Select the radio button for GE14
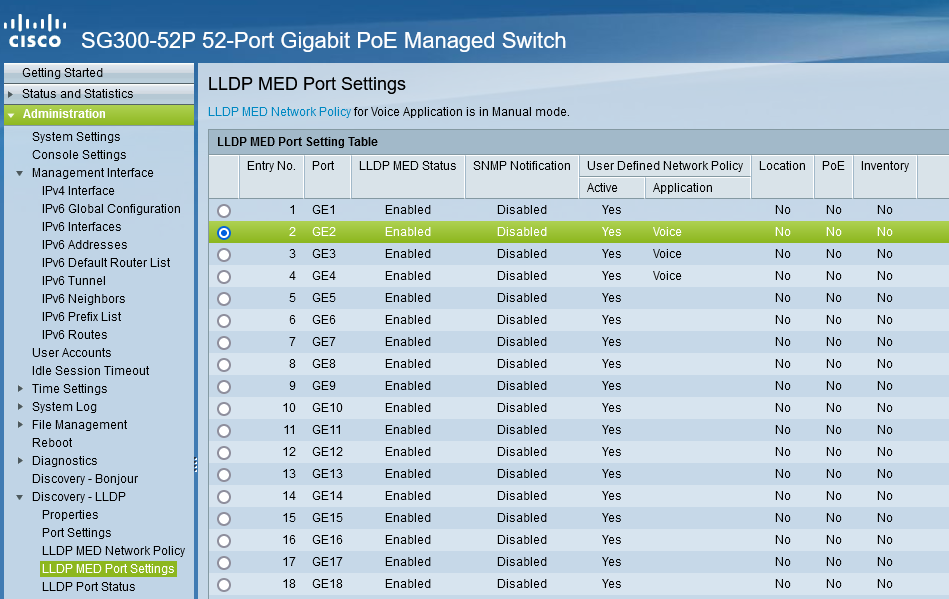 click(x=224, y=497)
